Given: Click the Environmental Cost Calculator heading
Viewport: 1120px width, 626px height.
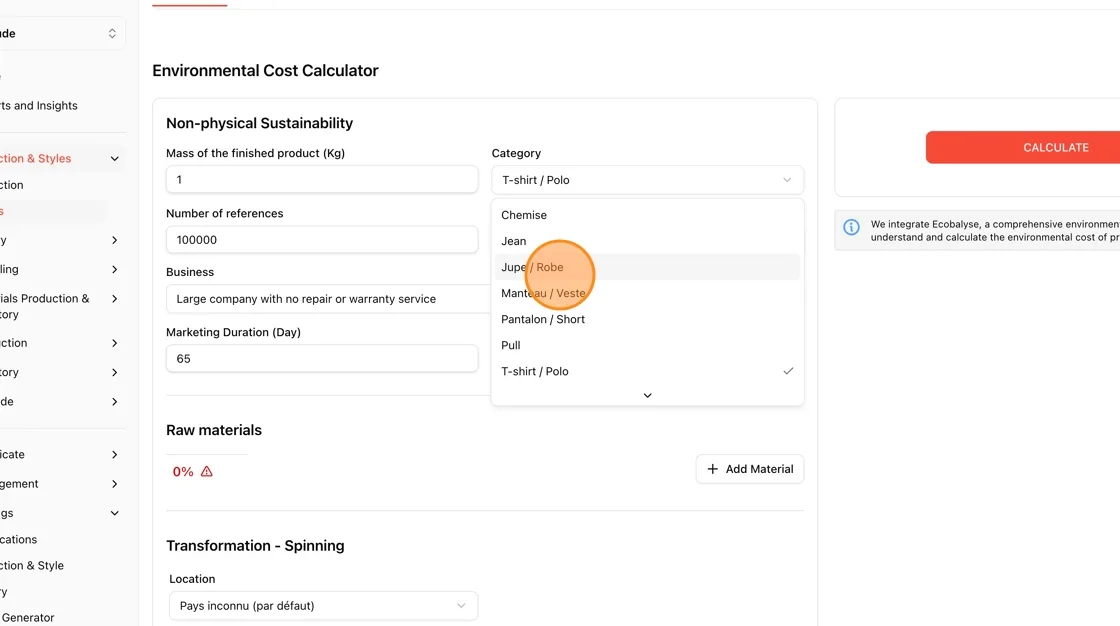Looking at the screenshot, I should point(265,71).
